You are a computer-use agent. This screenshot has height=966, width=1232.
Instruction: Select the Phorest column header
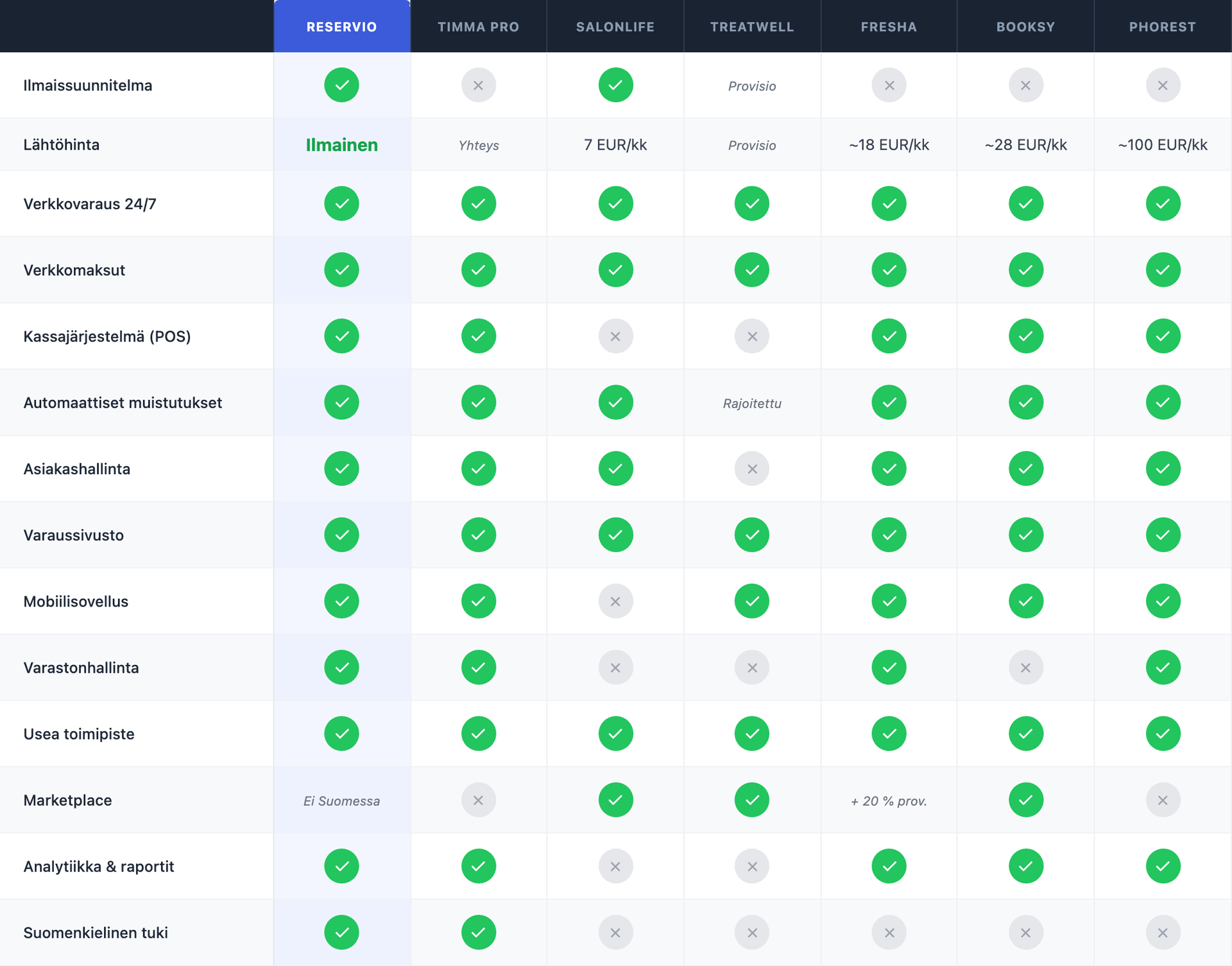1163,26
